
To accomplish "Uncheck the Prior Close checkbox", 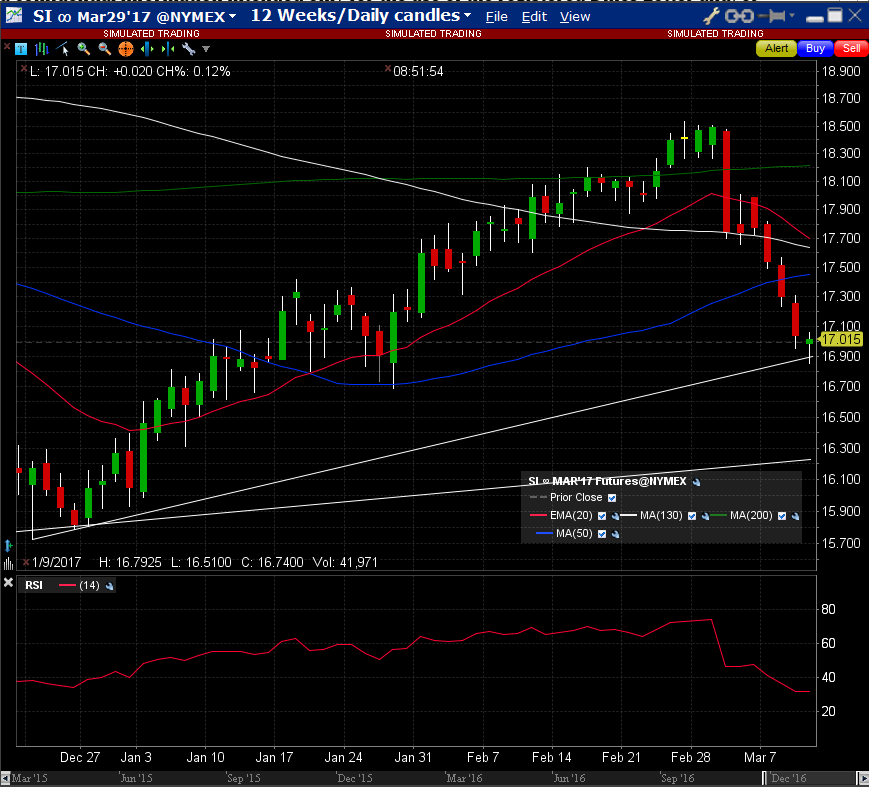I will pyautogui.click(x=612, y=498).
